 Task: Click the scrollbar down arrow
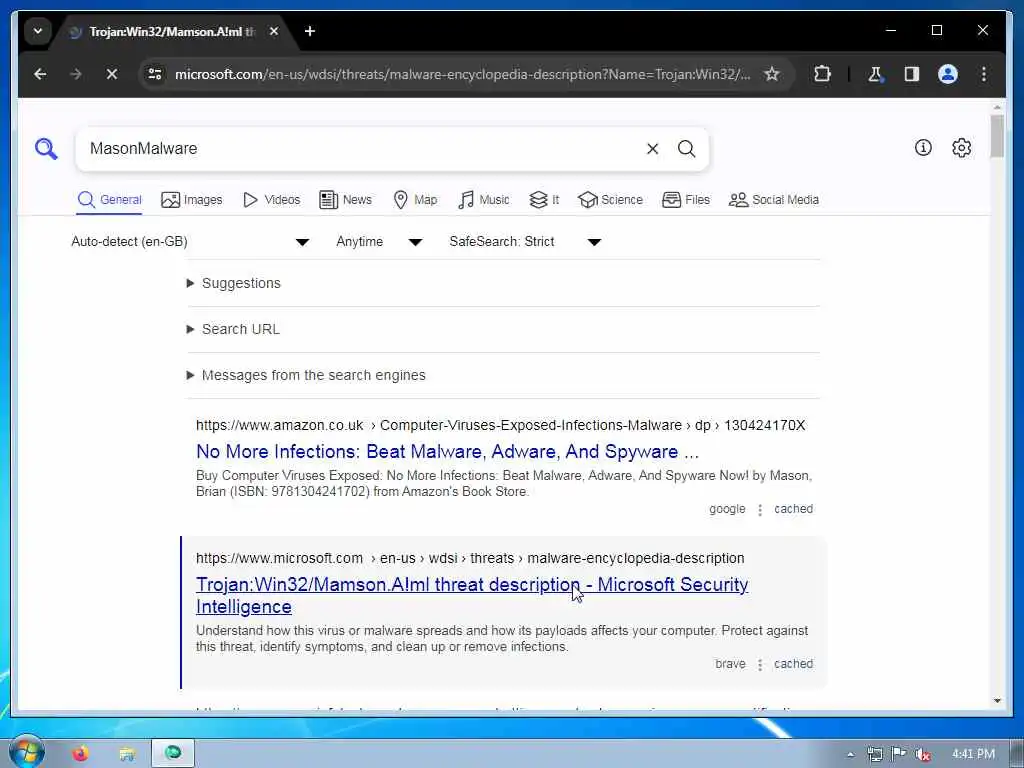click(x=997, y=701)
